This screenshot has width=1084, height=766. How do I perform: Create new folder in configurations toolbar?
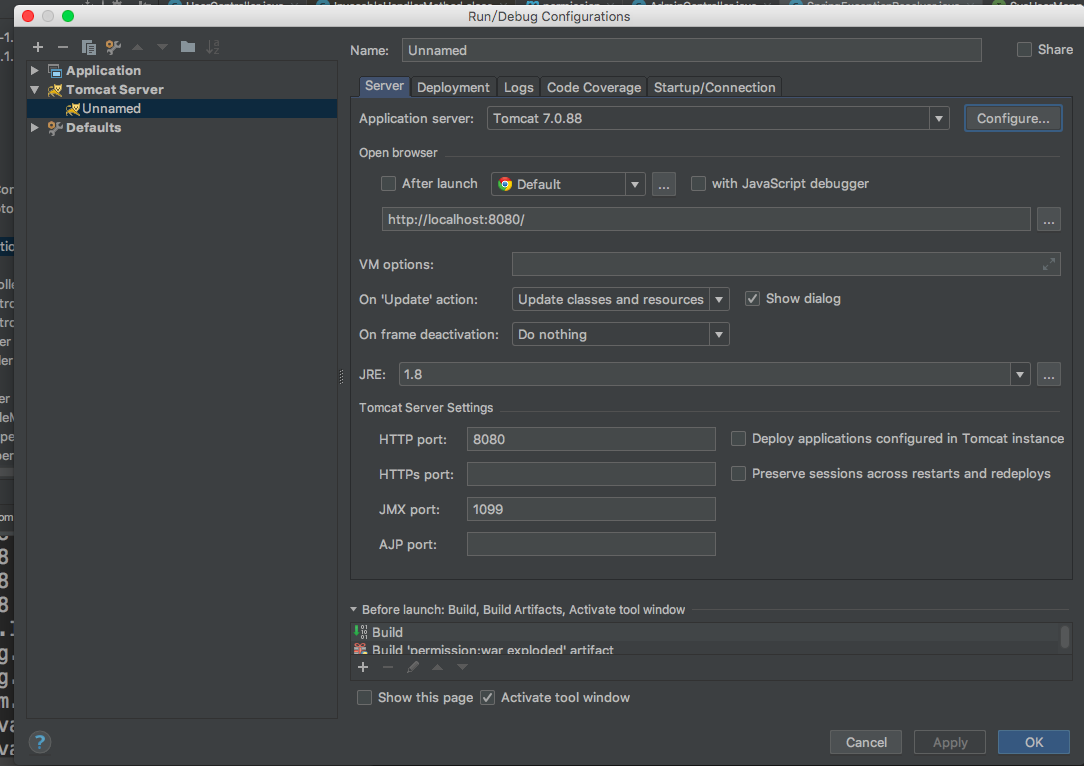tap(187, 47)
